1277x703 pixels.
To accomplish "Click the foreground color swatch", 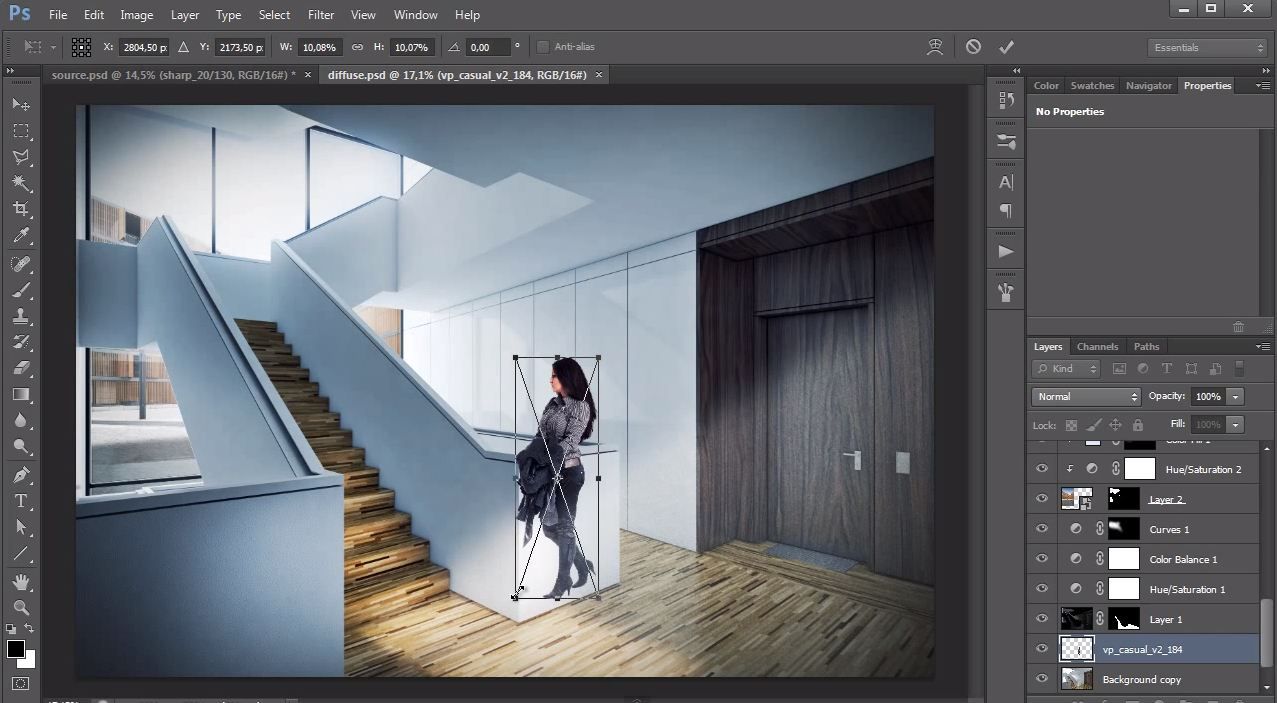I will pyautogui.click(x=16, y=649).
